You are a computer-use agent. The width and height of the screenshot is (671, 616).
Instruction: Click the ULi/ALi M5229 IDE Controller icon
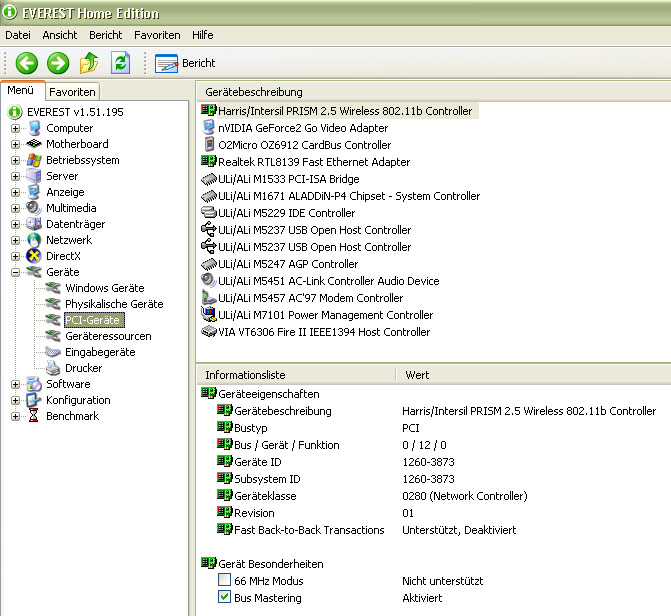point(208,212)
